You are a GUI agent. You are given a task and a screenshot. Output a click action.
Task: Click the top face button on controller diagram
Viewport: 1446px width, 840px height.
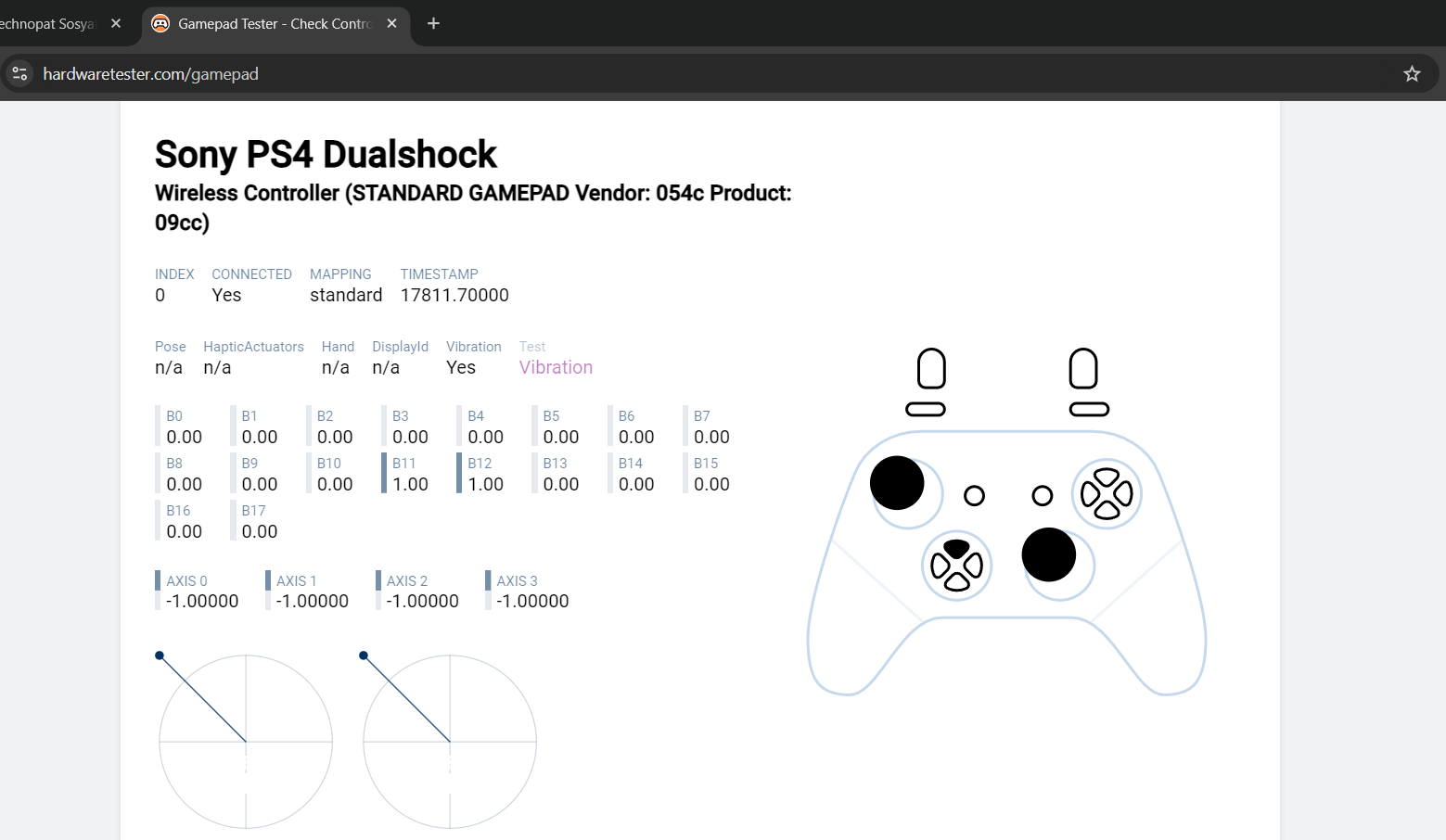(x=1107, y=477)
